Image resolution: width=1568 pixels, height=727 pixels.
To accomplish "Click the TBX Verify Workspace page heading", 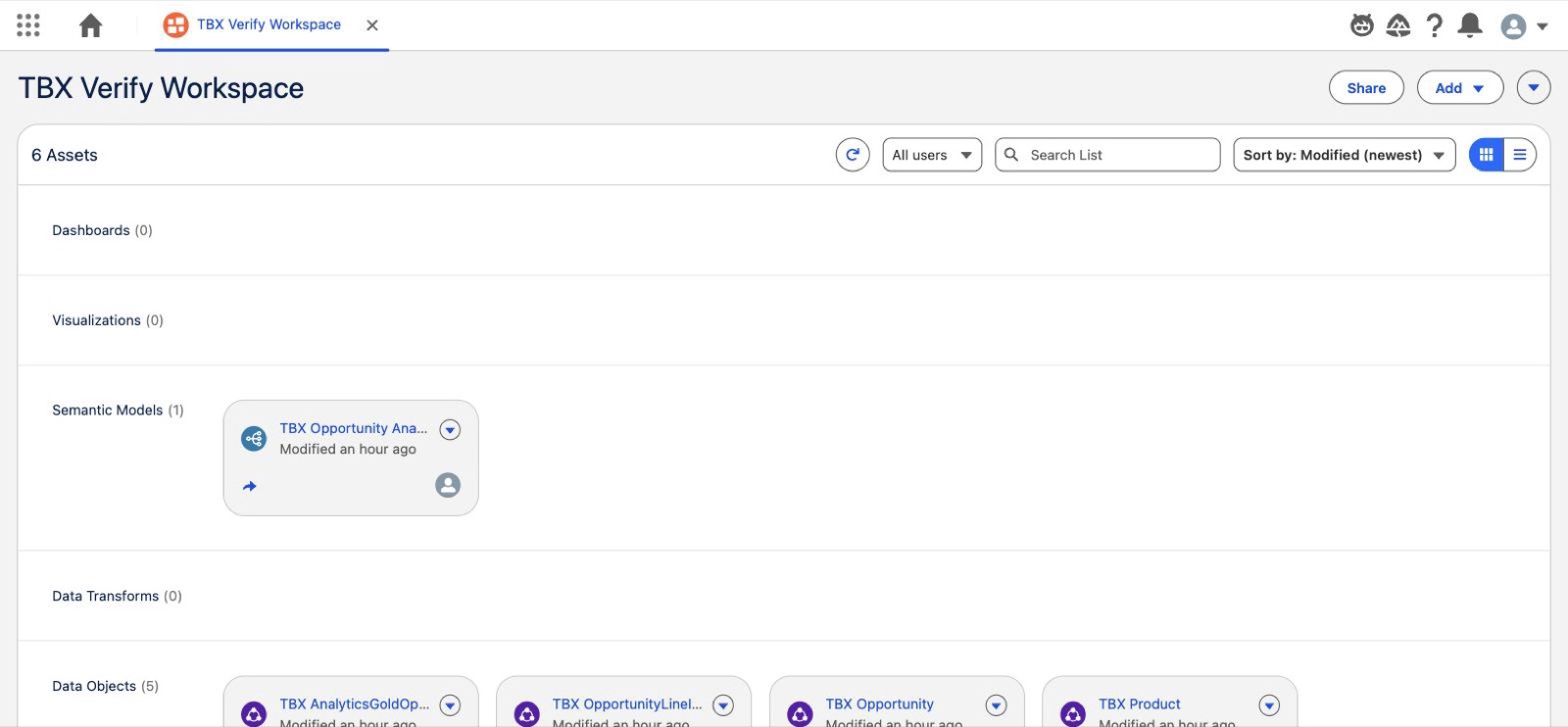I will 161,88.
